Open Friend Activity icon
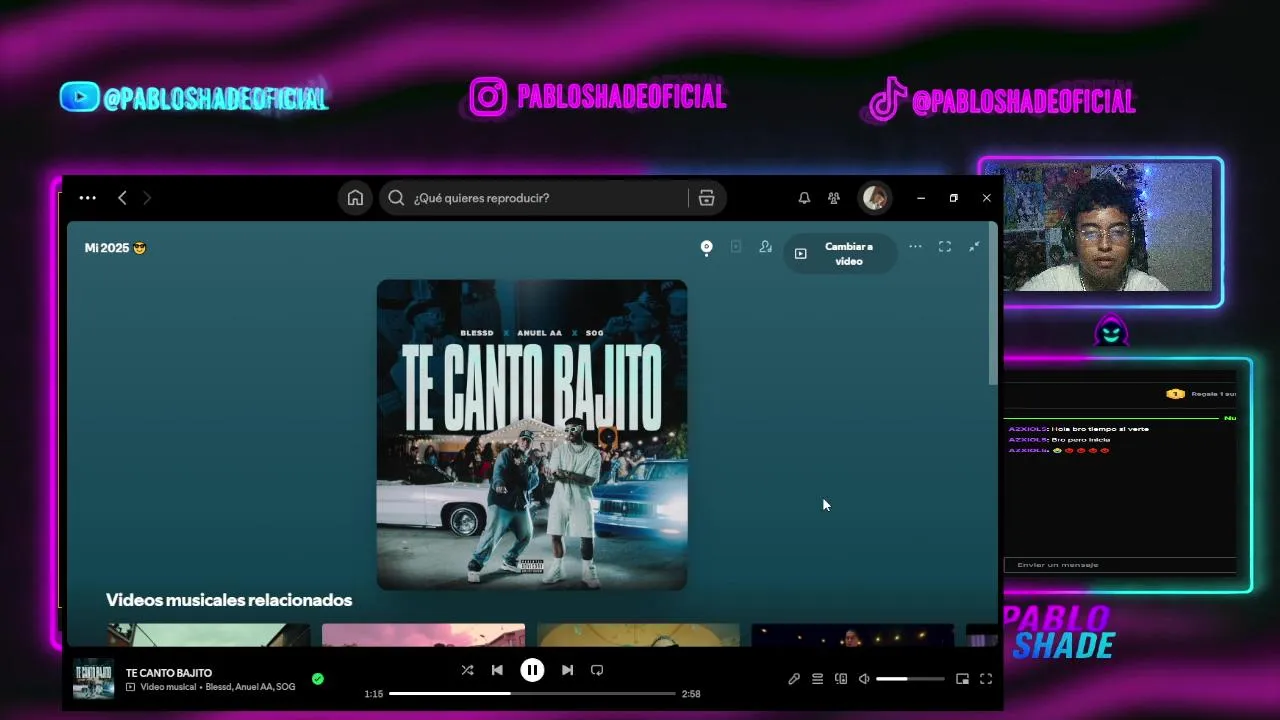Viewport: 1280px width, 720px height. 834,198
